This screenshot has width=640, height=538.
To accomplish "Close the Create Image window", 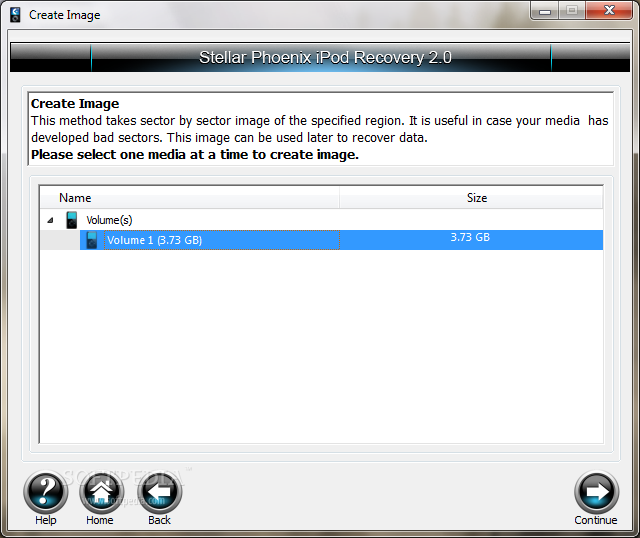I will tap(609, 11).
